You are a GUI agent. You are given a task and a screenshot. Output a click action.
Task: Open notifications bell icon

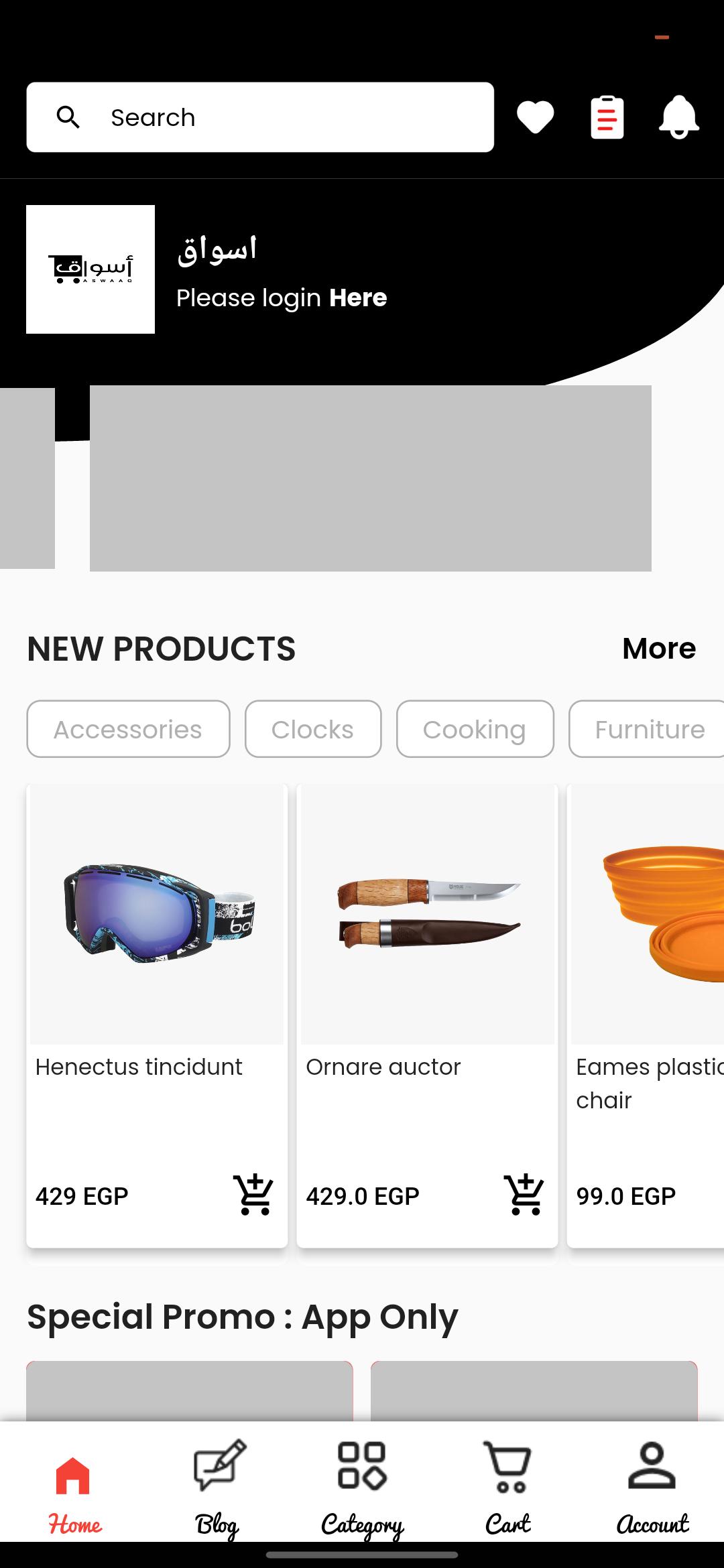pos(679,117)
